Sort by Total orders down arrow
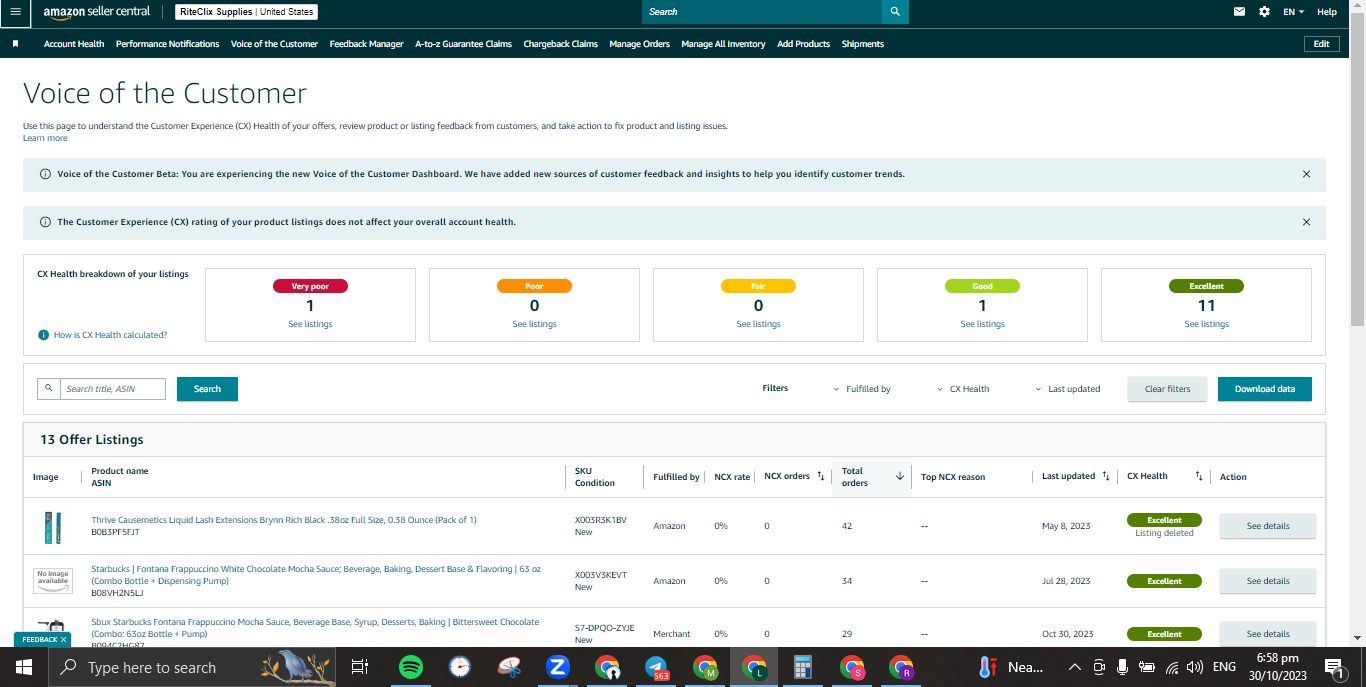Viewport: 1366px width, 687px height. [899, 476]
